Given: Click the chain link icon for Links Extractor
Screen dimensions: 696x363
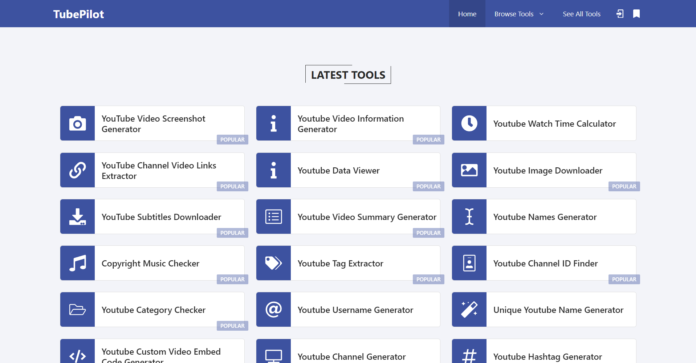Looking at the screenshot, I should [x=77, y=170].
